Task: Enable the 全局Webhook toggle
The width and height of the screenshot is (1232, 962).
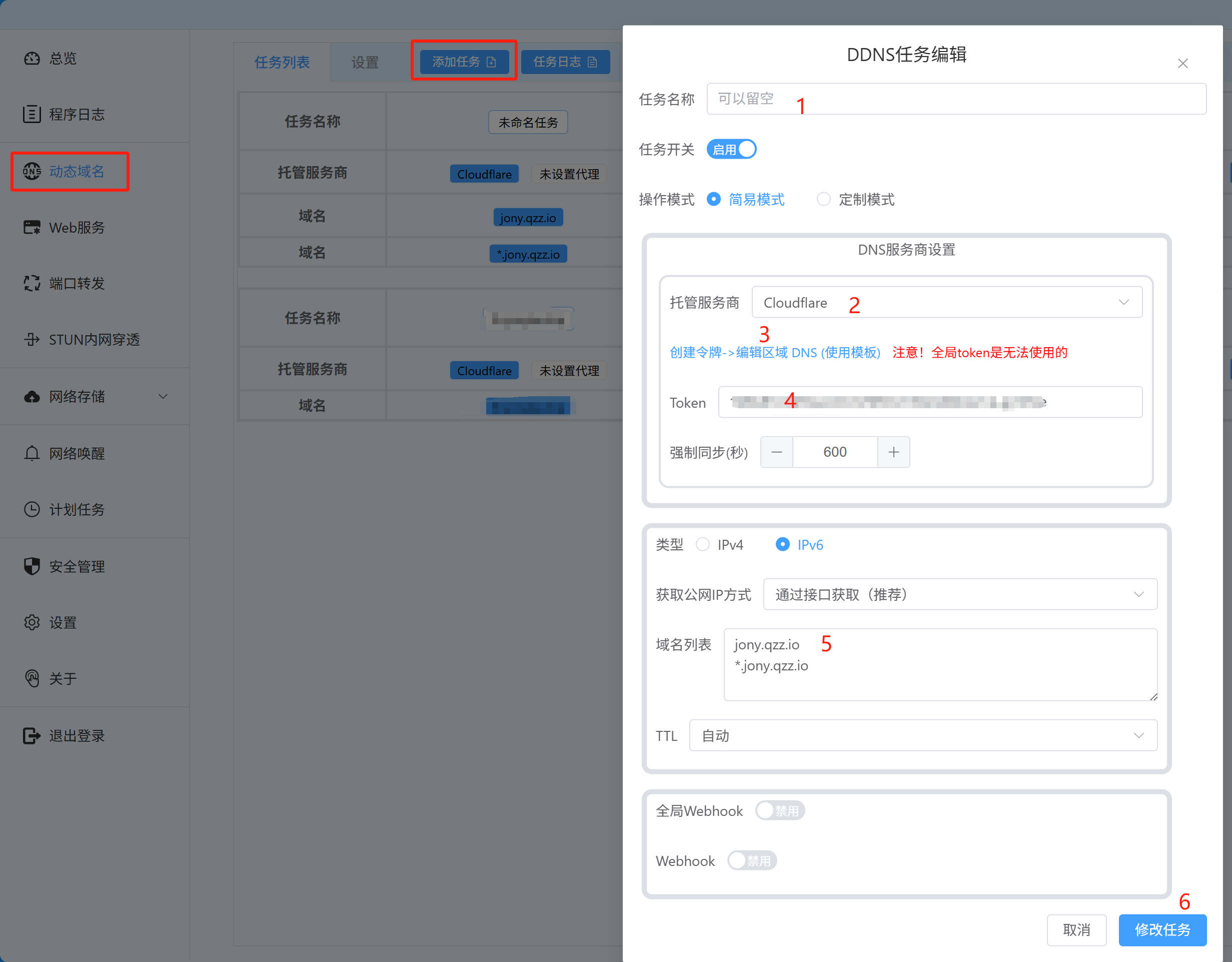Action: tap(780, 810)
